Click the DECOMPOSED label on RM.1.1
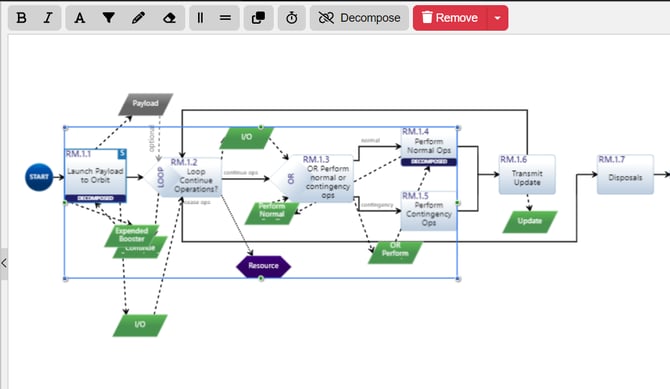 95,198
